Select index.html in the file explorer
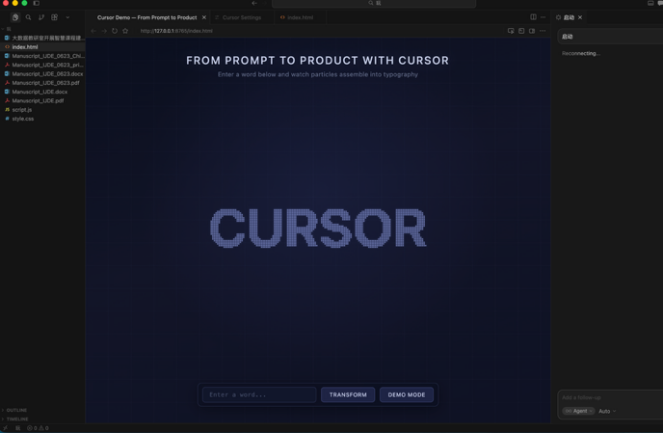This screenshot has width=663, height=433. (x=43, y=47)
